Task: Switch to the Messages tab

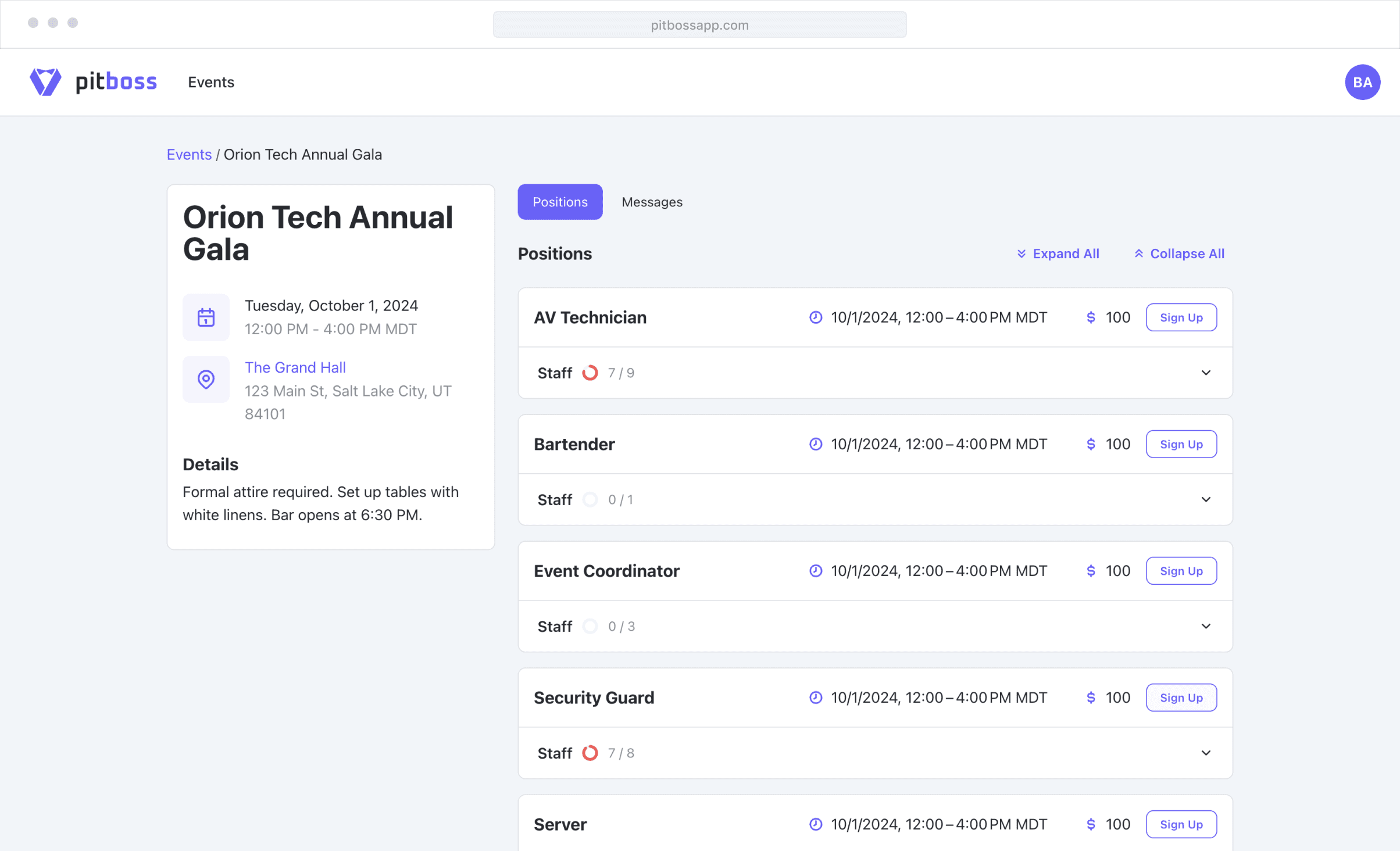Action: point(652,202)
